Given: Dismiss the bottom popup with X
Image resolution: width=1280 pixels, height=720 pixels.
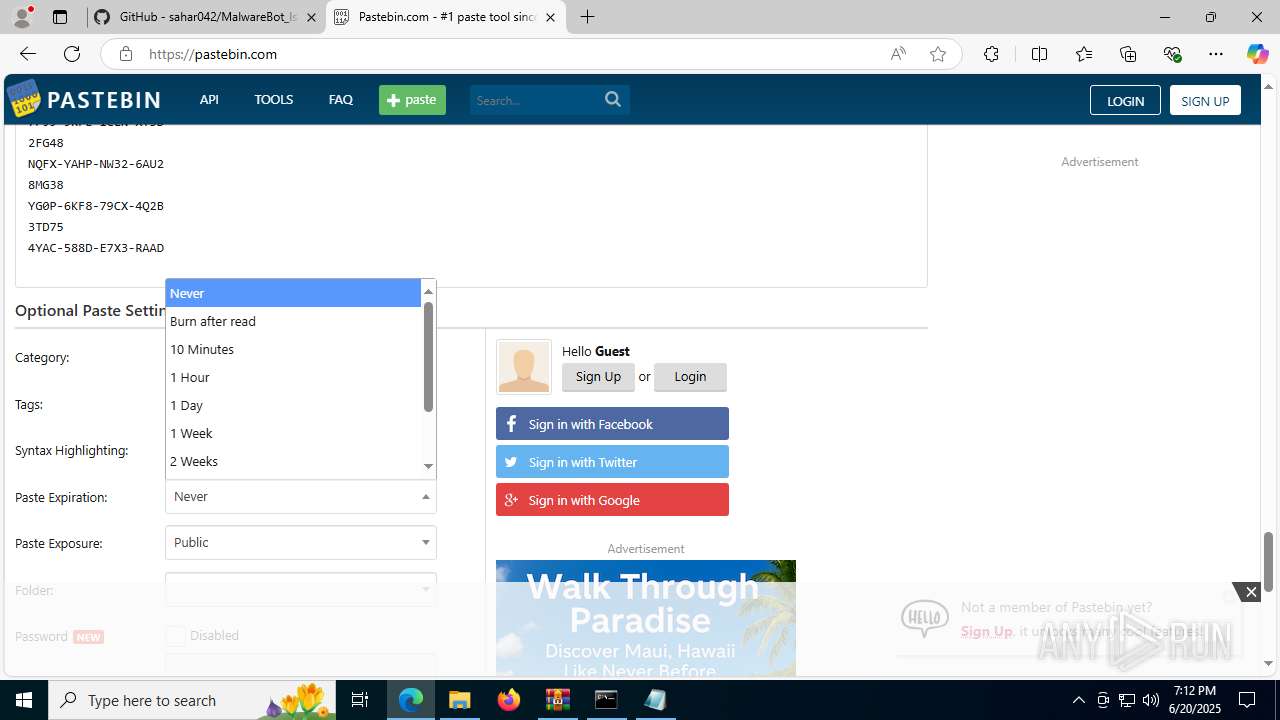Looking at the screenshot, I should click(x=1251, y=592).
